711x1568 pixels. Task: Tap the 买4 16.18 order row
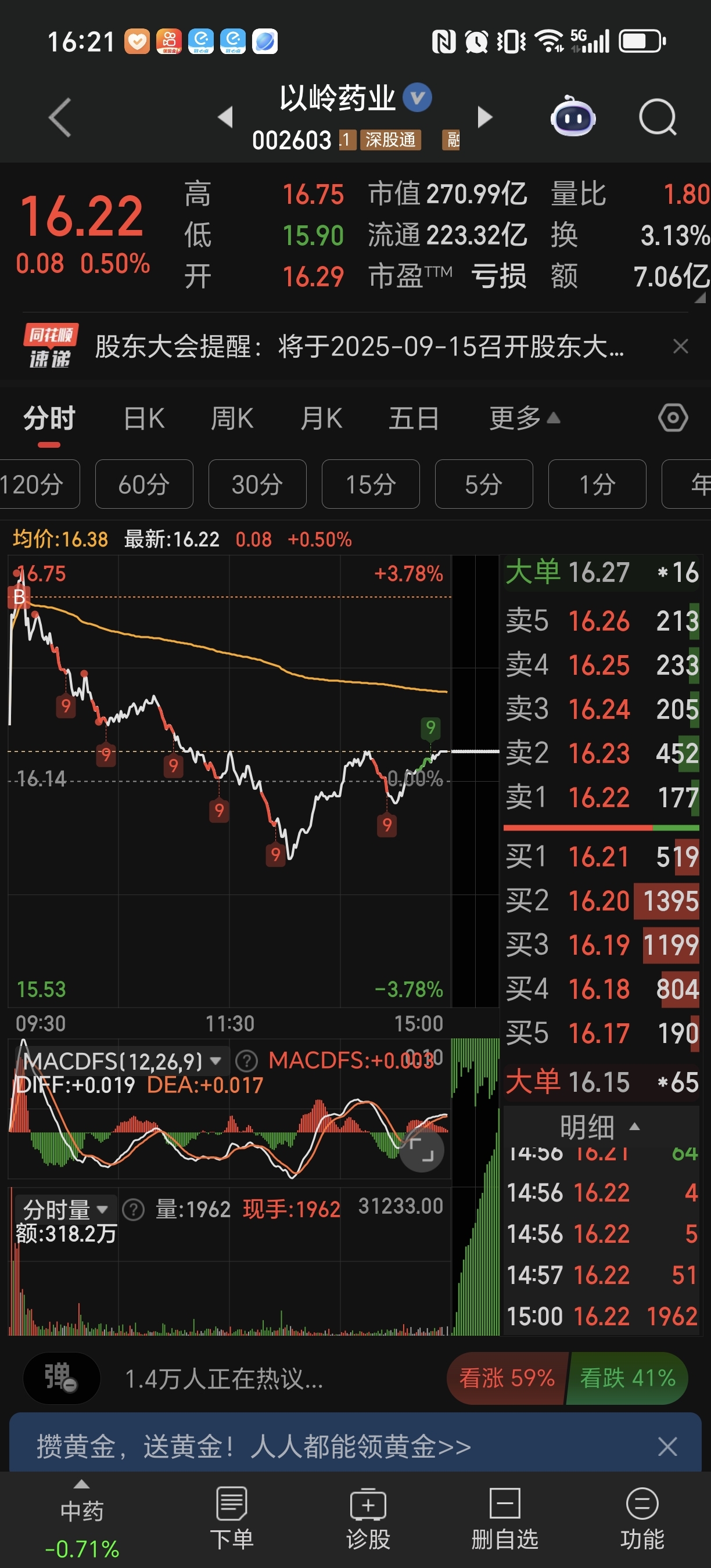coord(601,989)
